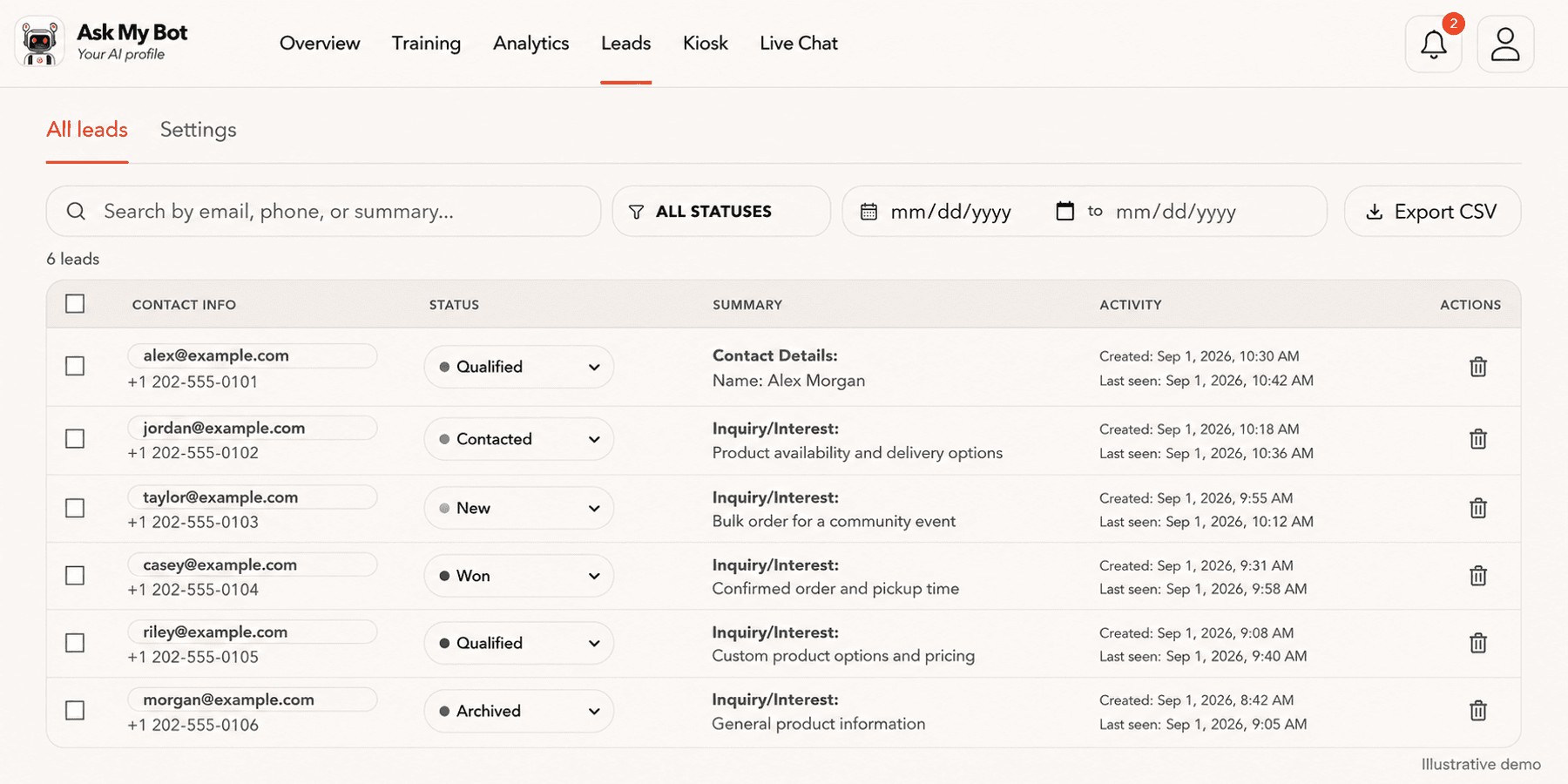Open the user profile icon
Viewport: 1568px width, 784px height.
(1505, 44)
